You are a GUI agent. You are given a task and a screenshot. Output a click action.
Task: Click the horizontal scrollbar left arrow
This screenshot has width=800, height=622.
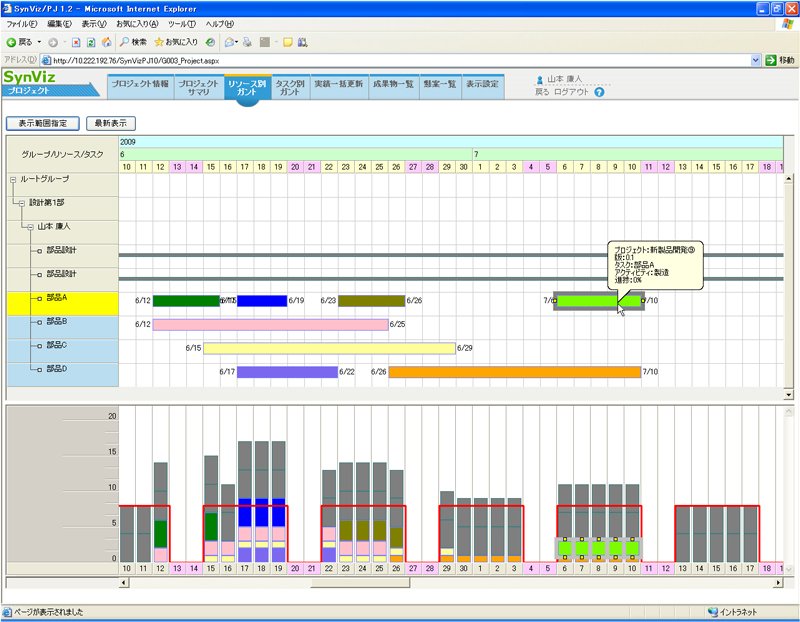(124, 583)
